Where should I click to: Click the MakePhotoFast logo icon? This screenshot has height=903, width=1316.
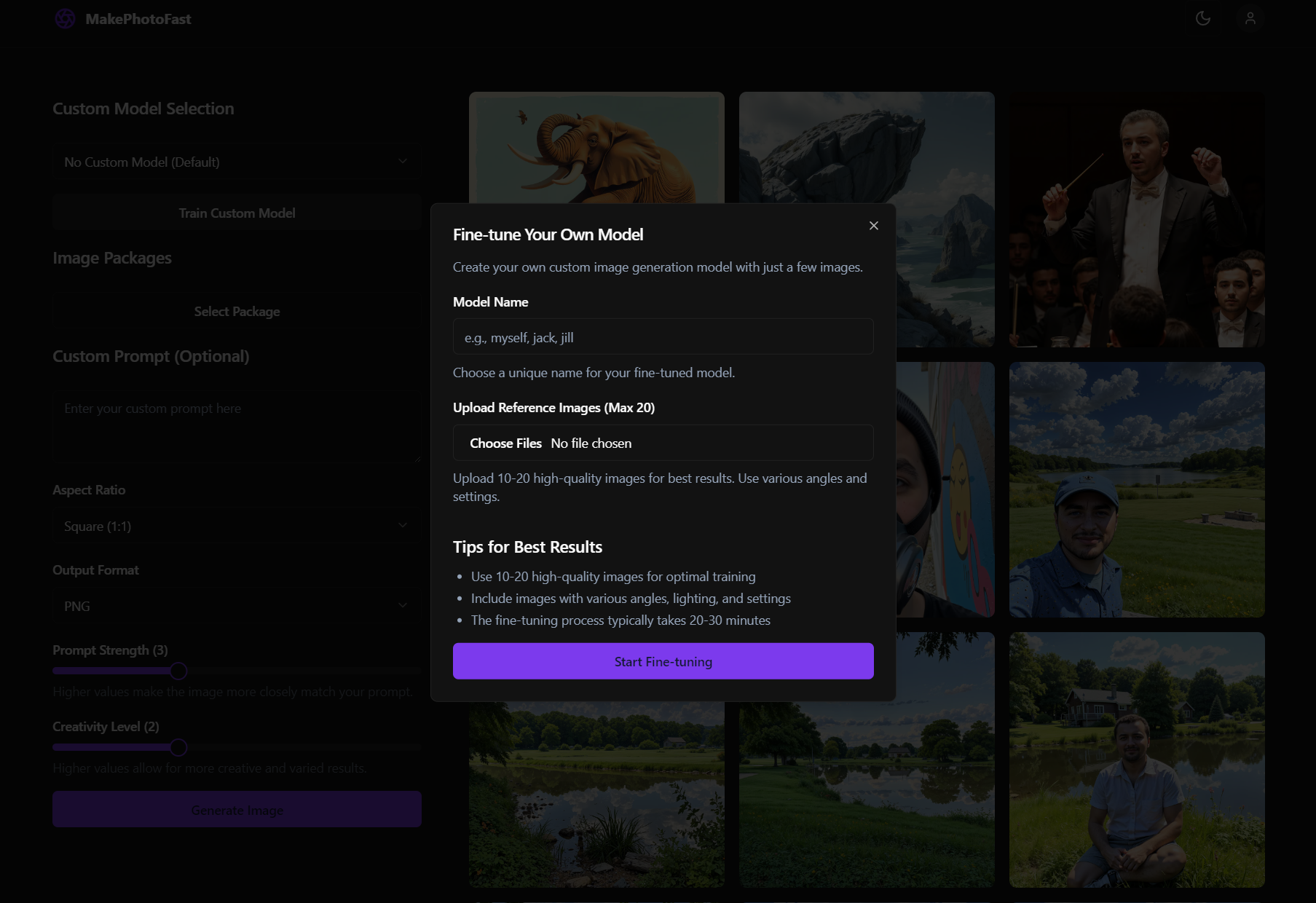tap(65, 19)
